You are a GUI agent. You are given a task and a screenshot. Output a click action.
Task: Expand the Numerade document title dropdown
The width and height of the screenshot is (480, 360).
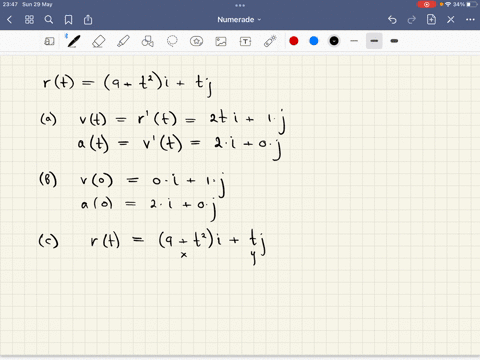239,20
